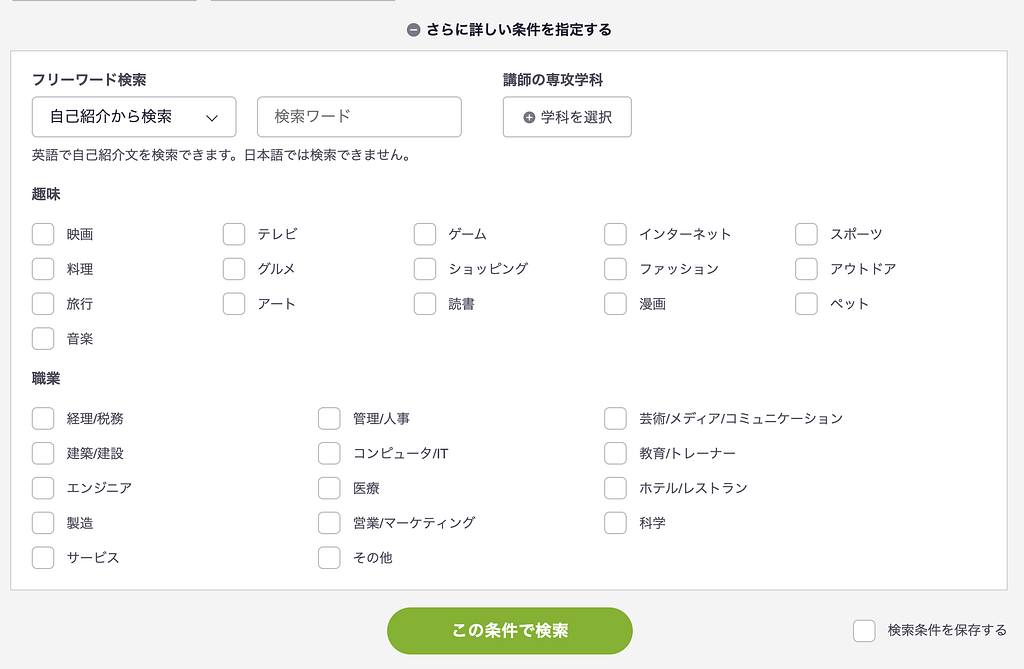Check the 映画 hobby checkbox
Screen dimensions: 1024x669
(43, 234)
